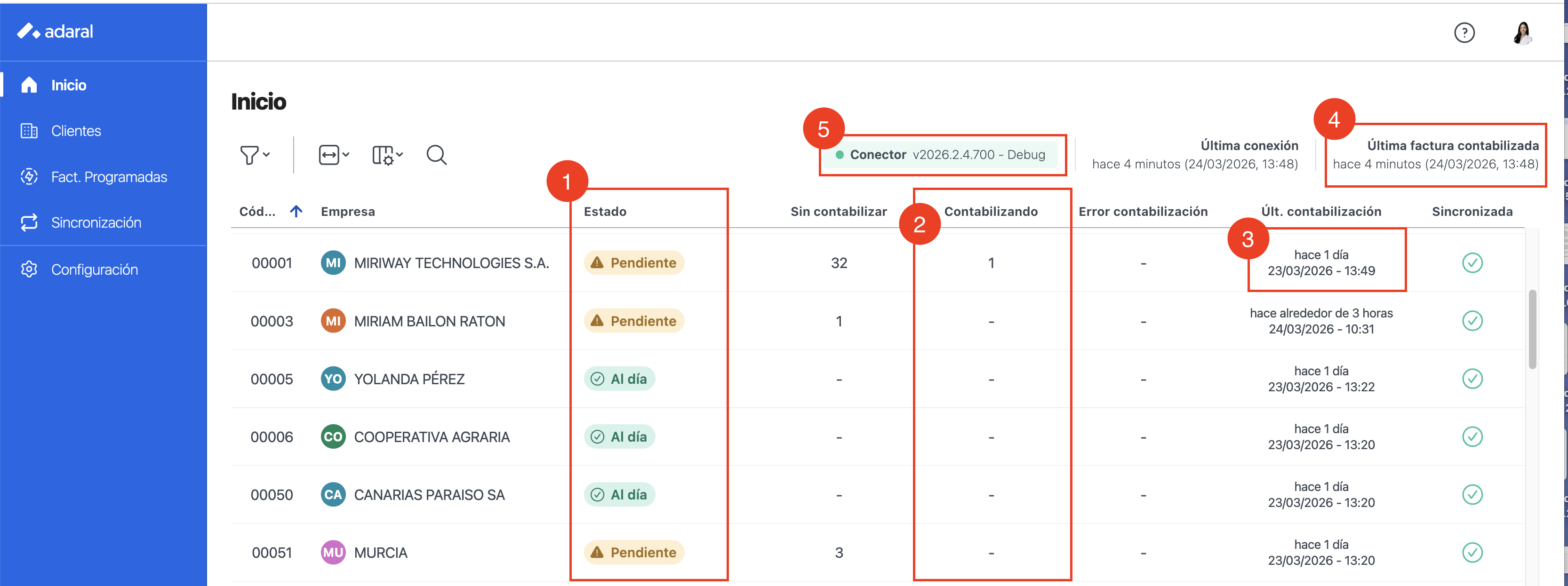This screenshot has height=586, width=1568.
Task: Click the Conector version status badge
Action: [x=940, y=155]
